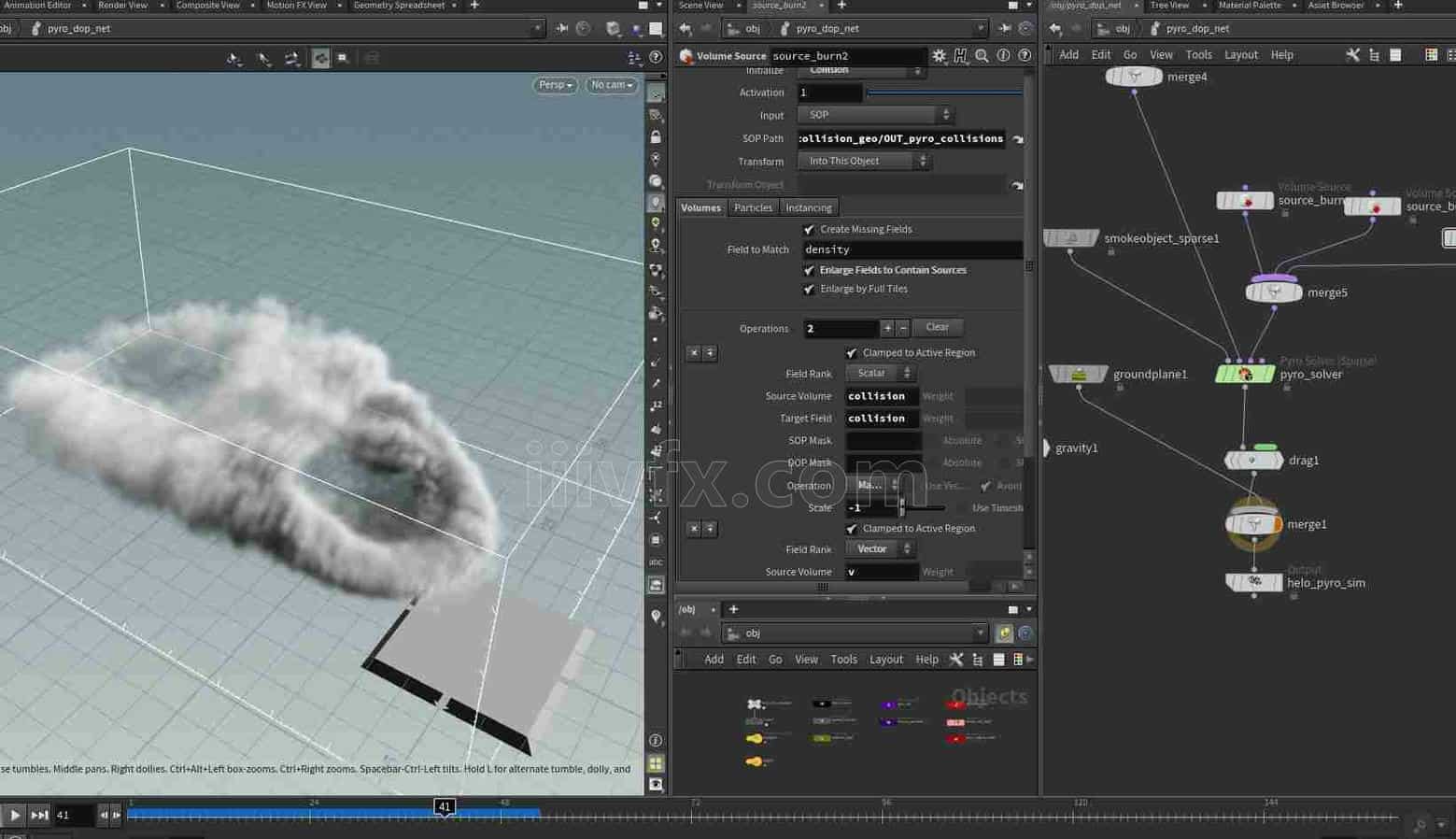Click the wrench icon in lower obj network toolbar
The image size is (1456, 839).
coord(956,660)
